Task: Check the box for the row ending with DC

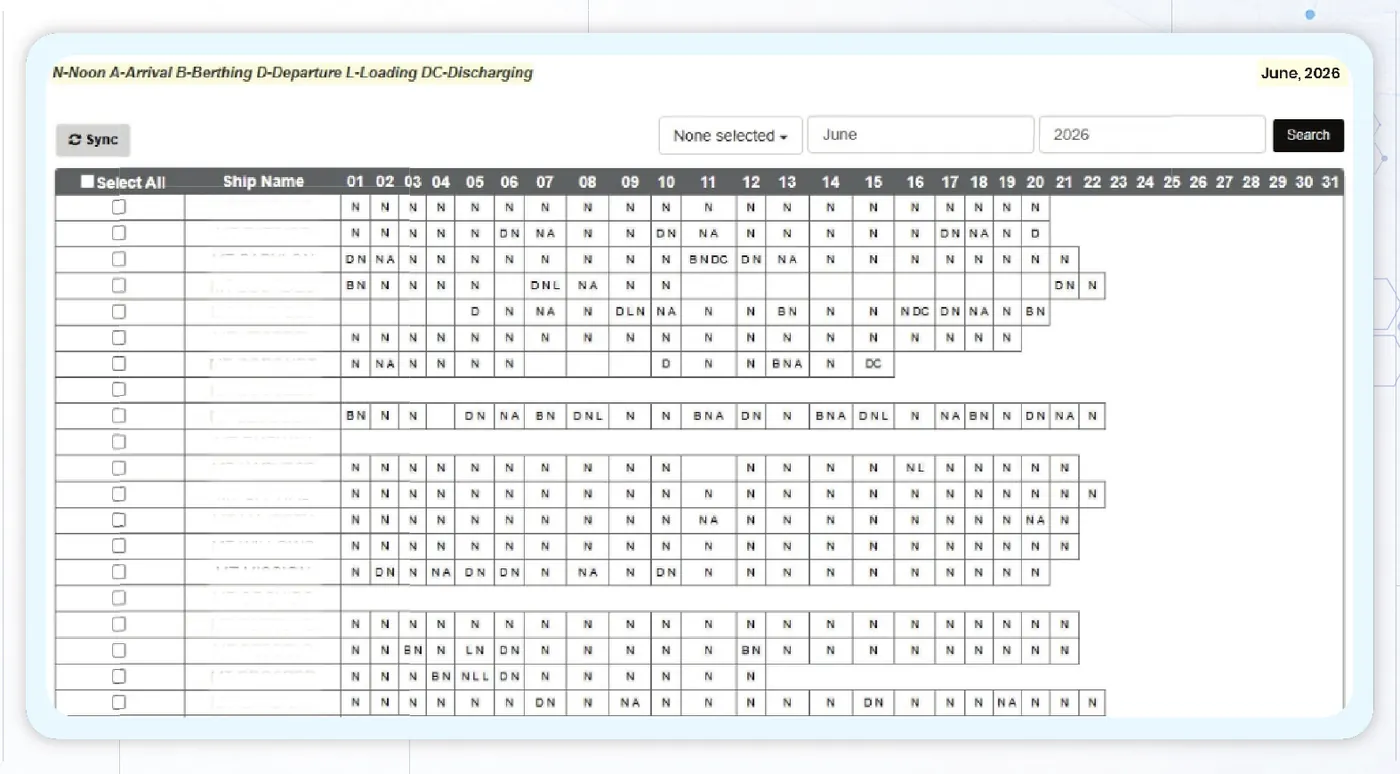Action: (x=119, y=363)
